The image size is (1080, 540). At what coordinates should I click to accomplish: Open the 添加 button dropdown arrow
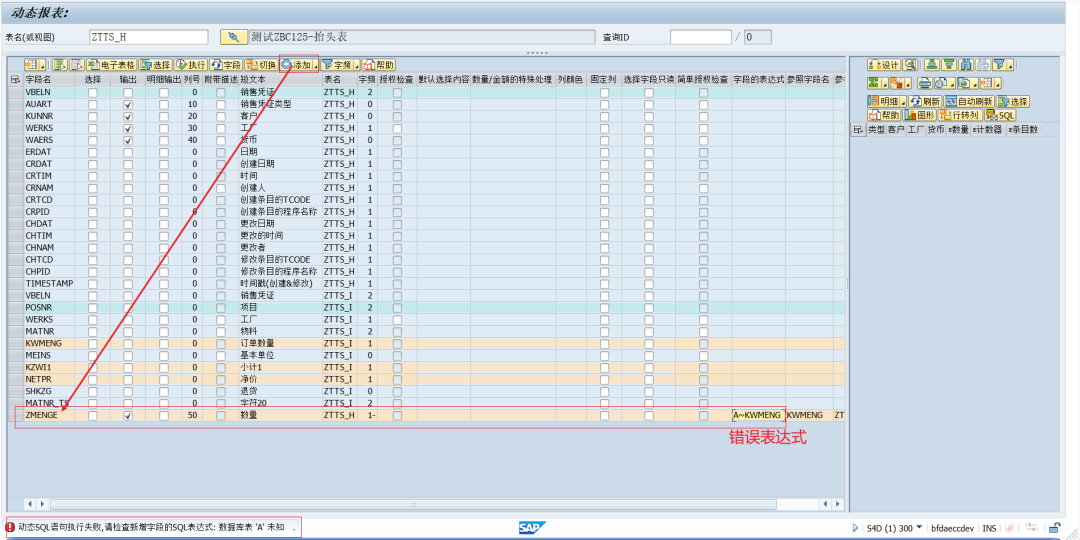click(315, 65)
